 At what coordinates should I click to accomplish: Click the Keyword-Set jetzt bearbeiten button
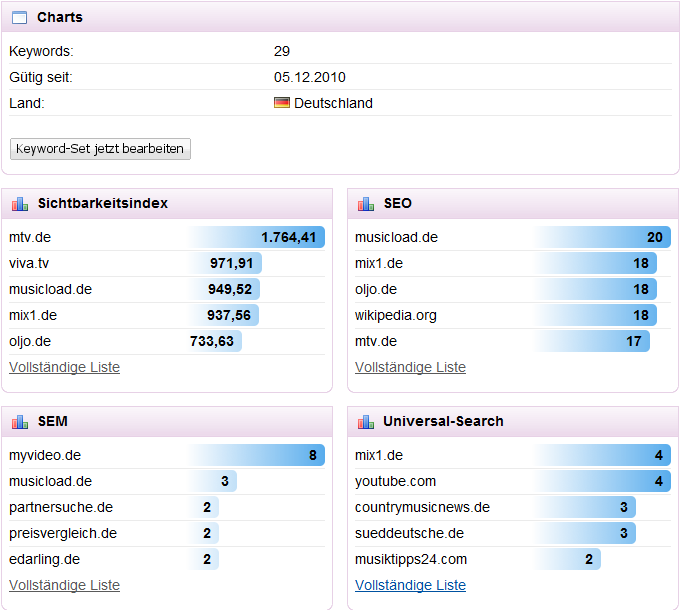pyautogui.click(x=100, y=149)
